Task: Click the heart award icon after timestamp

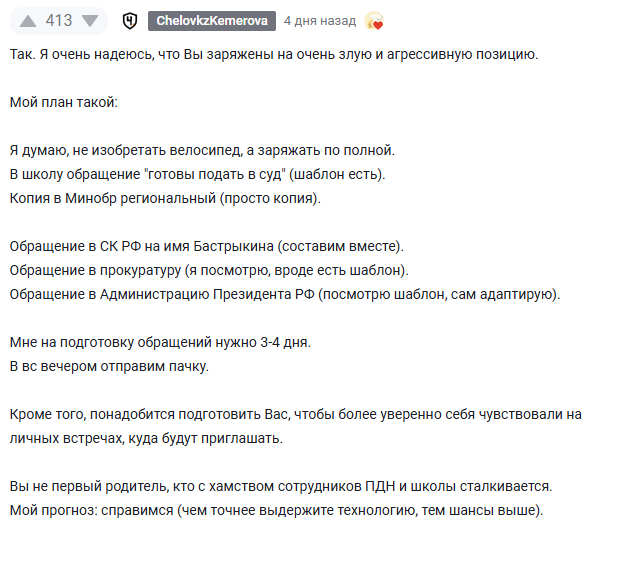Action: [x=374, y=21]
